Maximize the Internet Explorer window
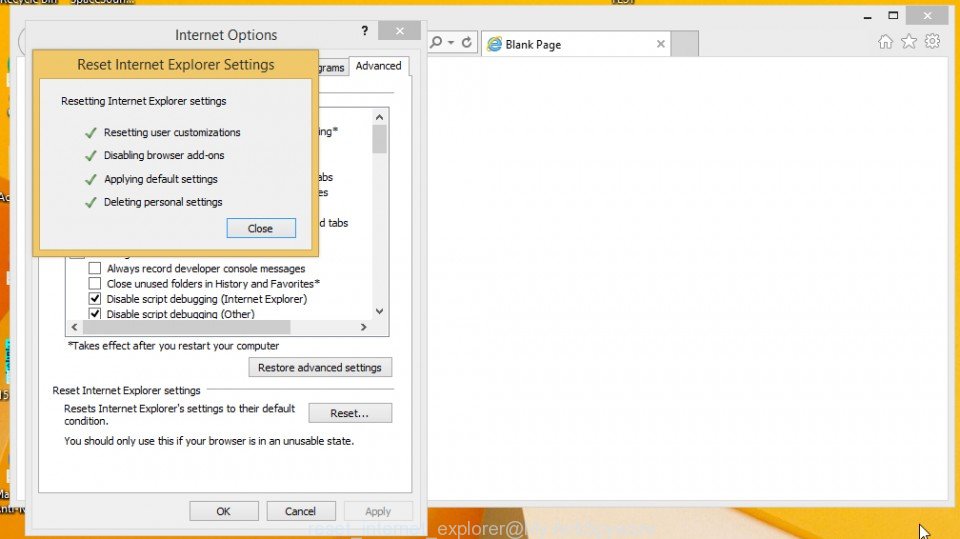960x539 pixels. click(893, 16)
